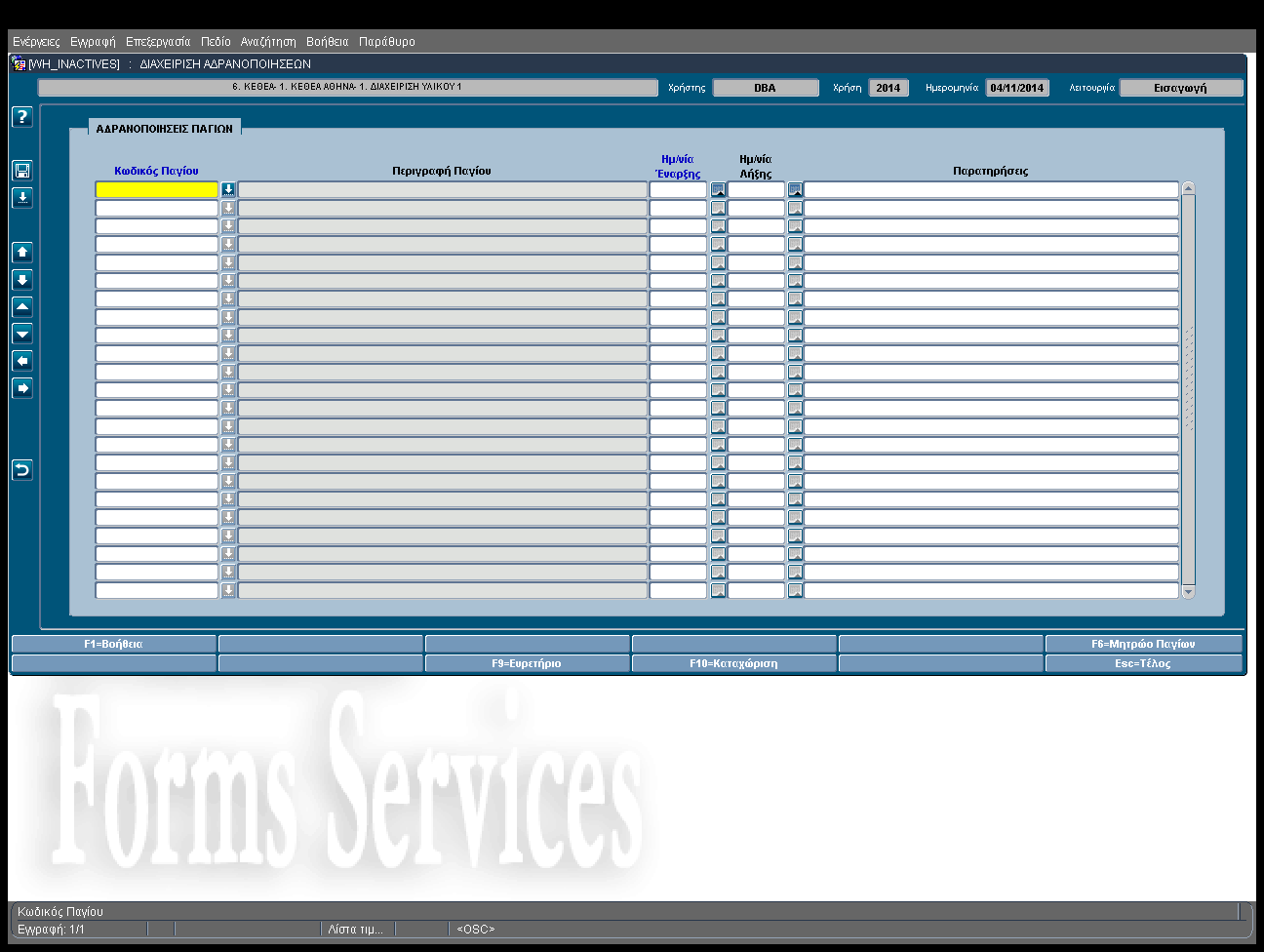The image size is (1264, 952).
Task: Open list of values for first-row Κωδικός Παγίου
Action: click(228, 189)
